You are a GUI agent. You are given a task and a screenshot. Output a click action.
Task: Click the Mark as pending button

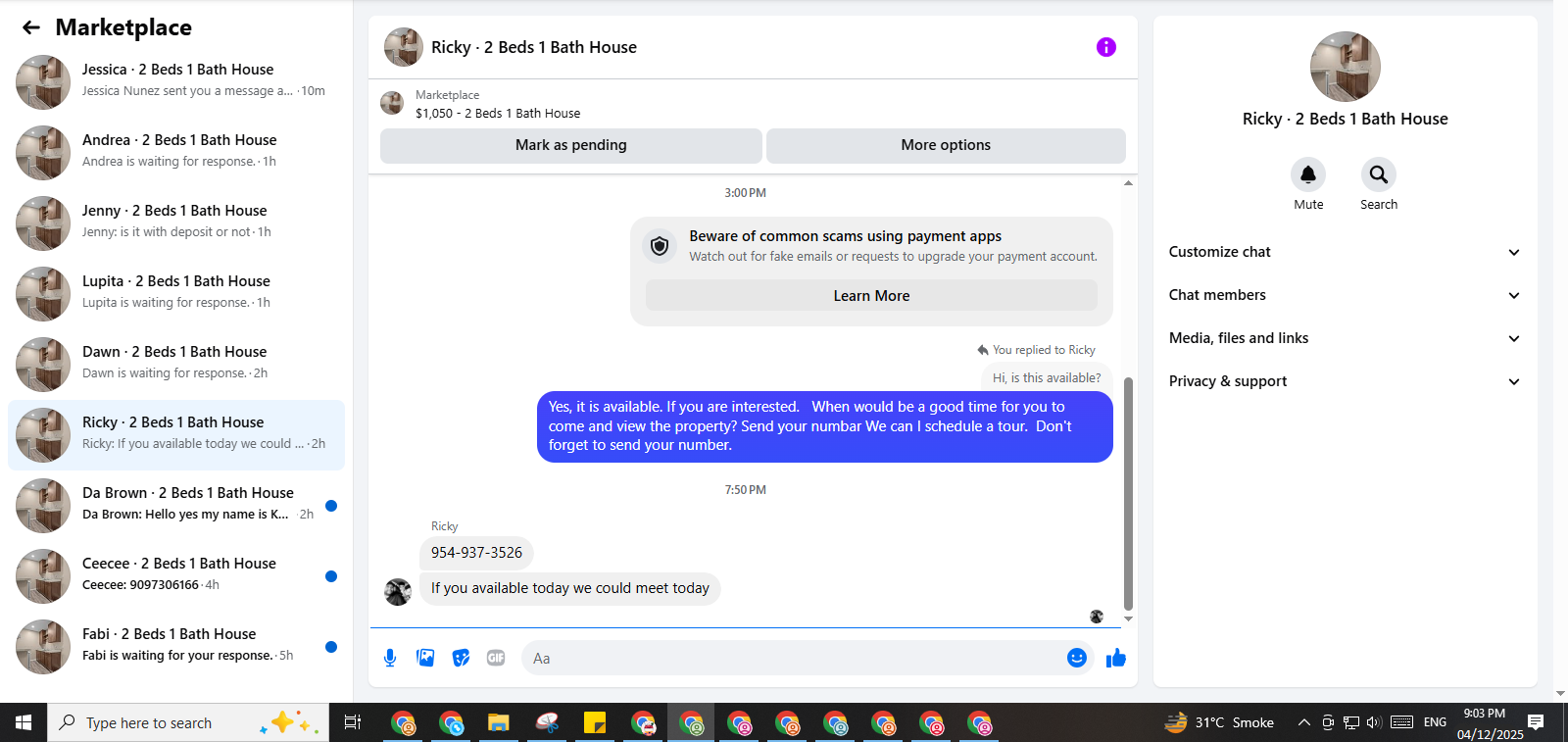click(x=571, y=145)
